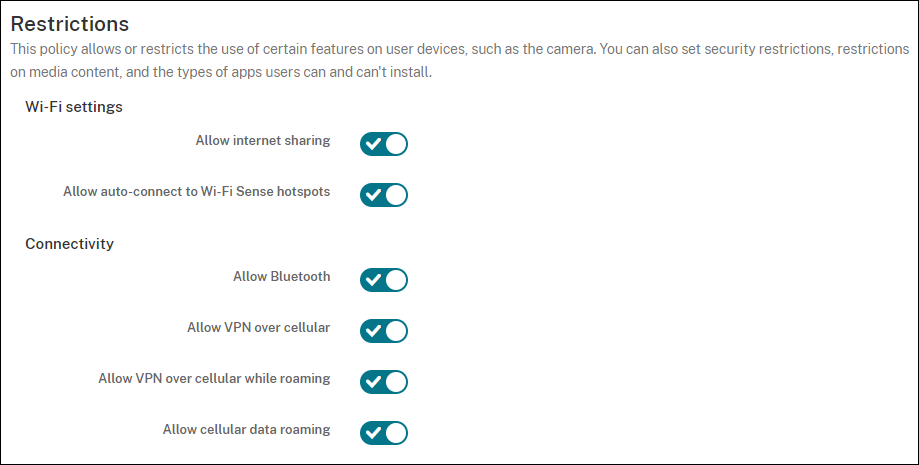Click the "Allow Bluetooth" label text
919x465 pixels.
282,276
